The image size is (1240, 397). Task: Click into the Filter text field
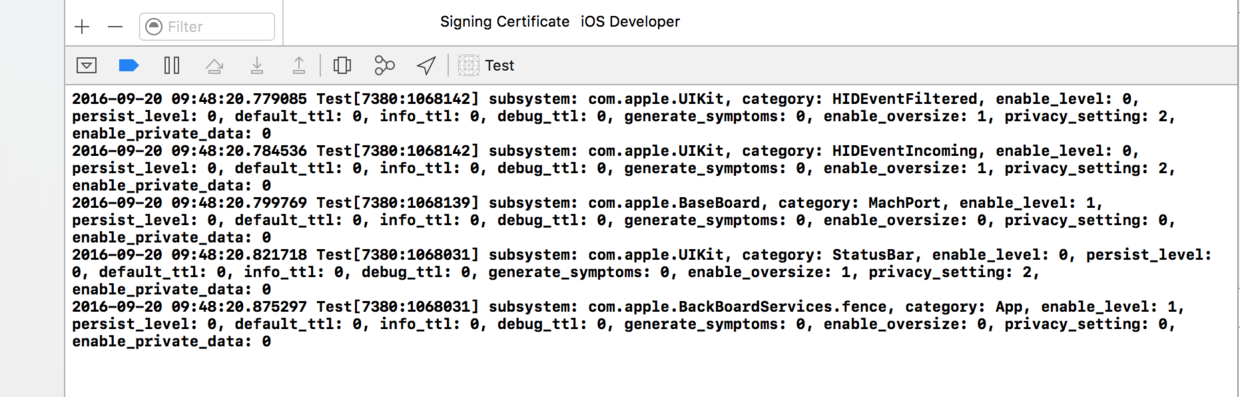coord(207,27)
